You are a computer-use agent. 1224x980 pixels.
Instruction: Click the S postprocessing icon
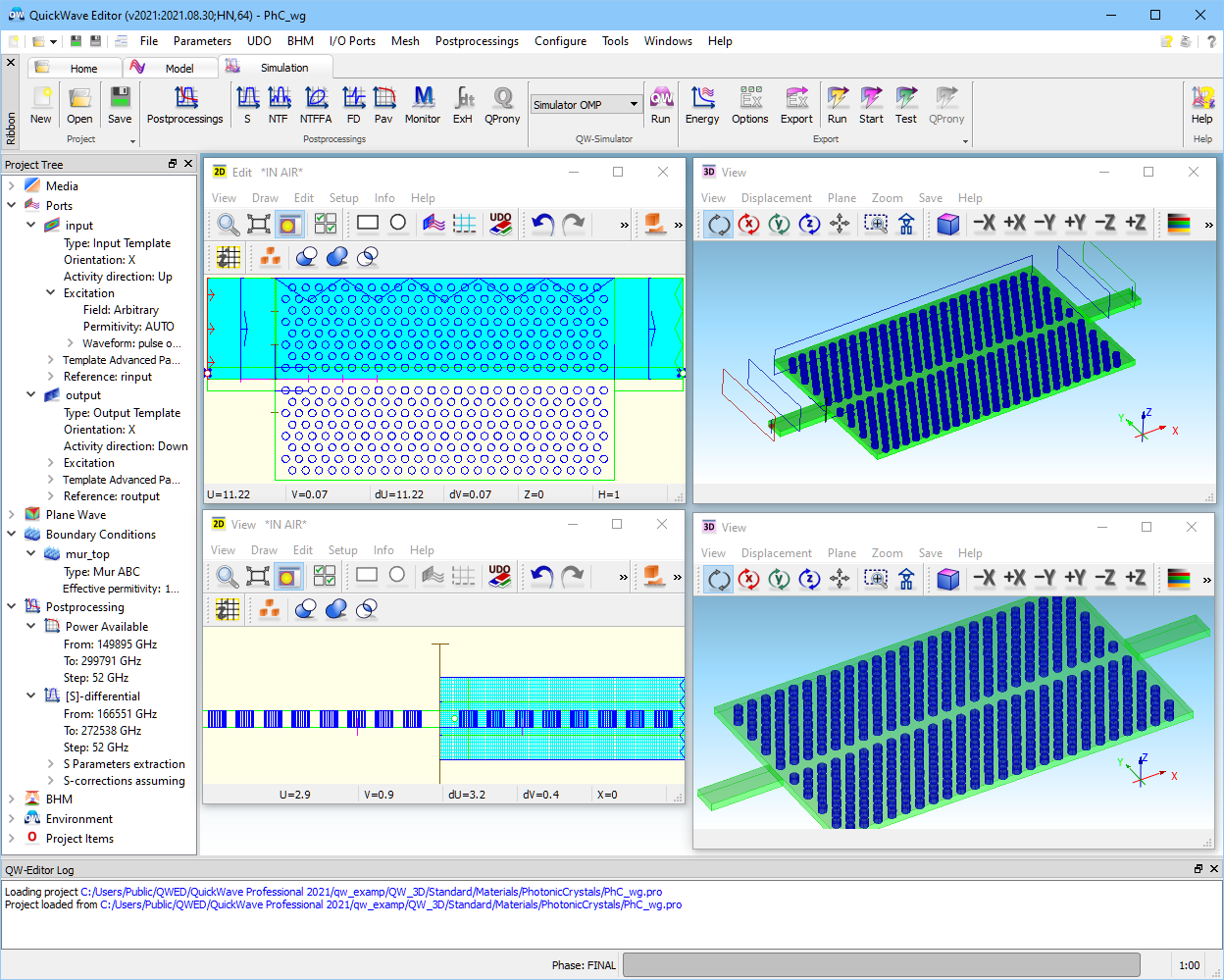[x=247, y=105]
